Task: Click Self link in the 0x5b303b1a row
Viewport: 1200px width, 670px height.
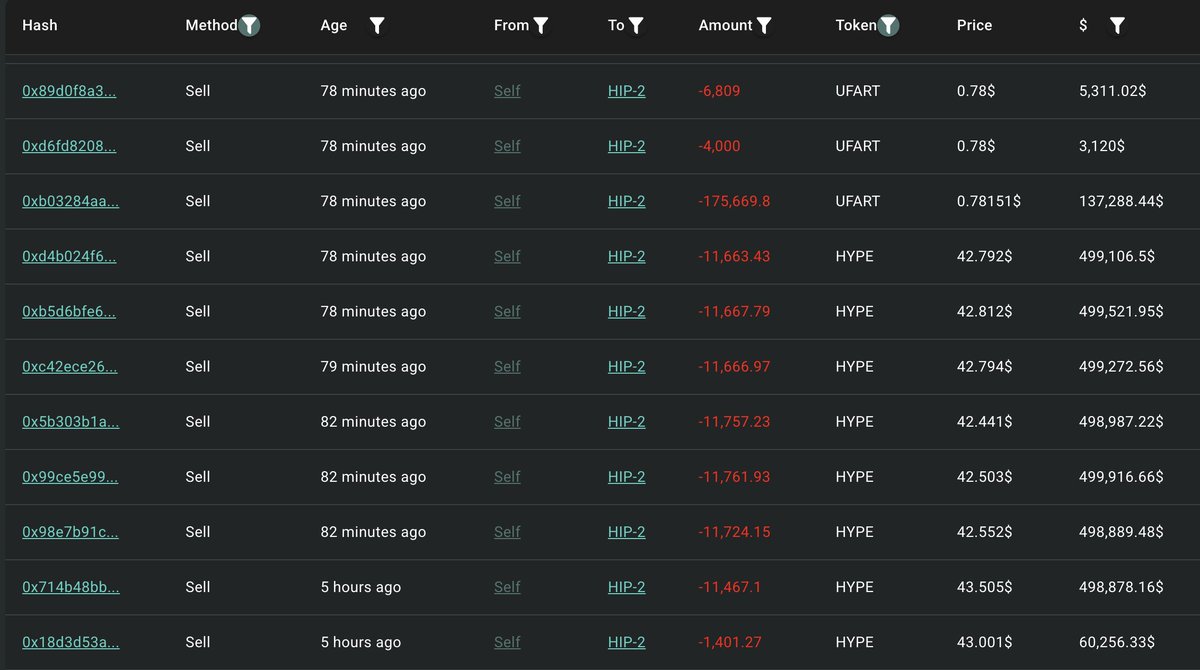Action: click(x=507, y=422)
